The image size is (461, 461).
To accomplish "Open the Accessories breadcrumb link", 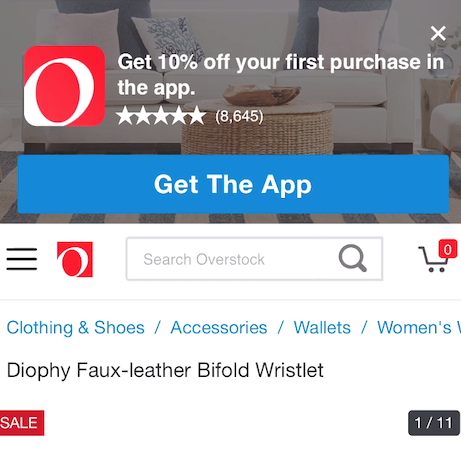I will pyautogui.click(x=219, y=327).
